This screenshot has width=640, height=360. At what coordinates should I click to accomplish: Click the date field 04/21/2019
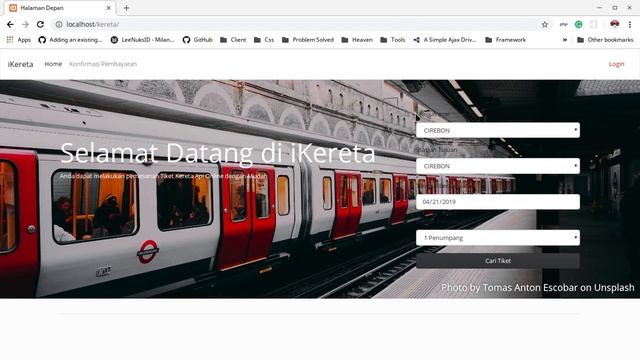click(x=498, y=202)
